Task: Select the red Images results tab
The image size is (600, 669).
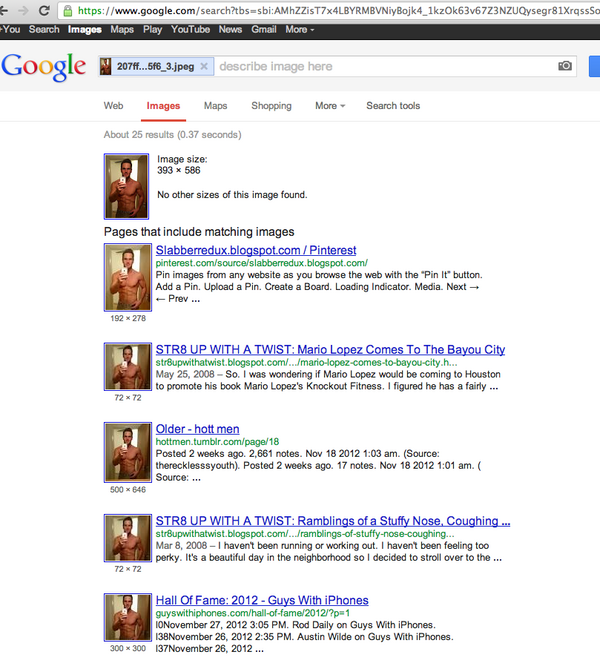Action: click(163, 106)
